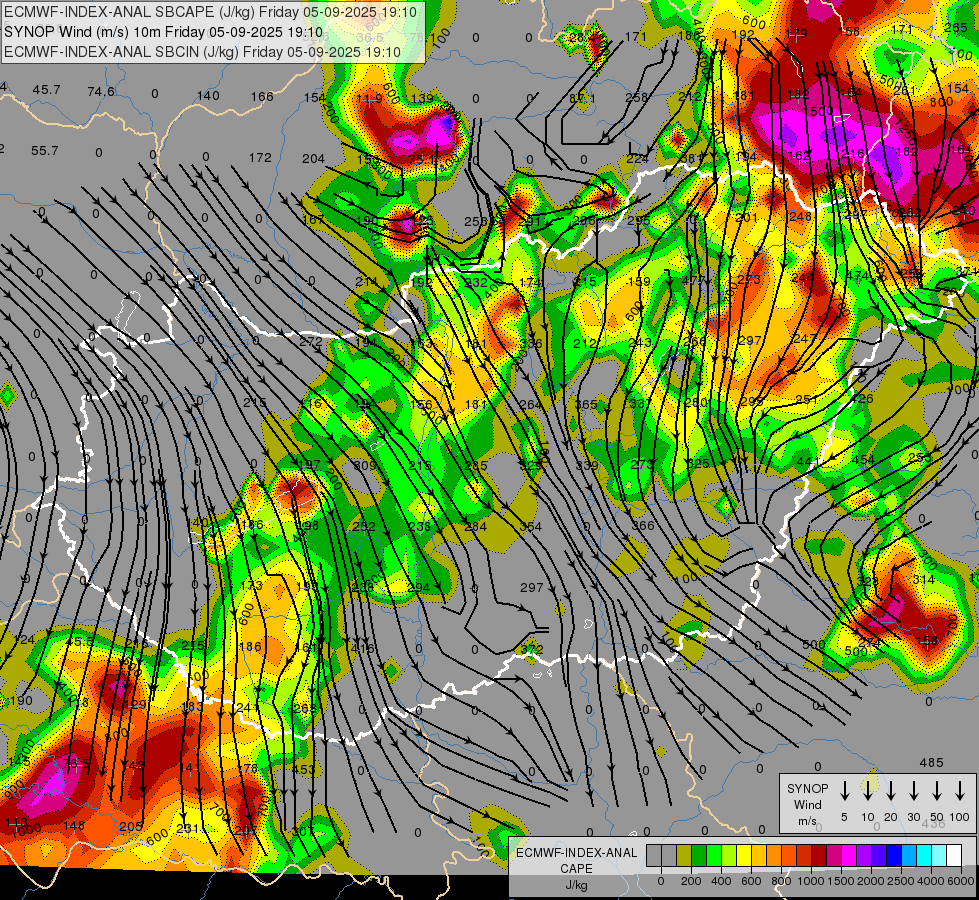Viewport: 979px width, 900px height.
Task: Click the '400' tick label on colorbar
Action: (721, 881)
